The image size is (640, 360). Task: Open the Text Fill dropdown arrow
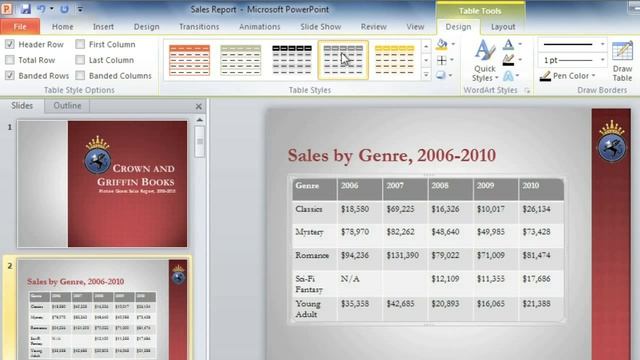520,44
